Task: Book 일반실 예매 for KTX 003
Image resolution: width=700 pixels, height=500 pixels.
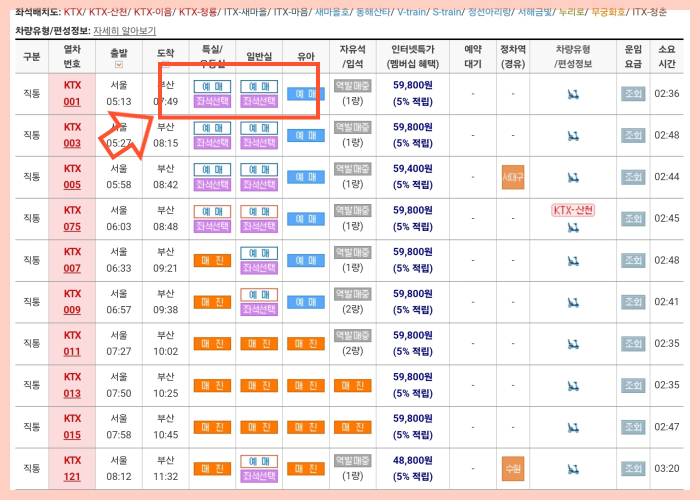Action: pos(259,128)
